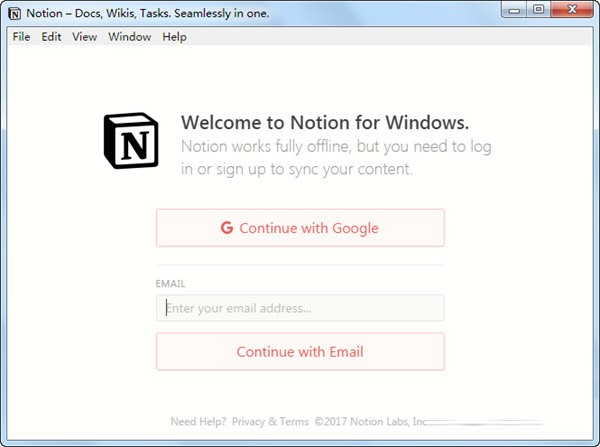Open the Window menu
The height and width of the screenshot is (447, 600).
point(129,37)
